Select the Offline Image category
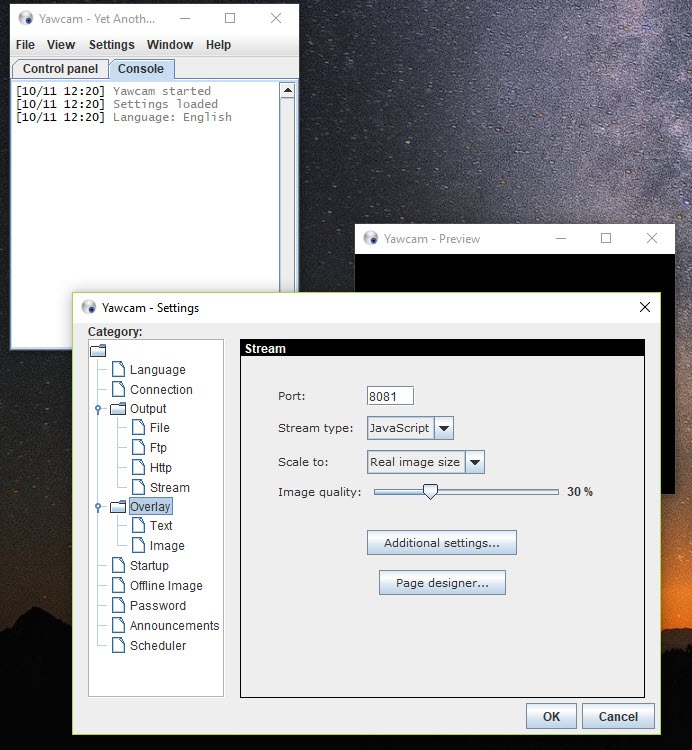 coord(166,586)
